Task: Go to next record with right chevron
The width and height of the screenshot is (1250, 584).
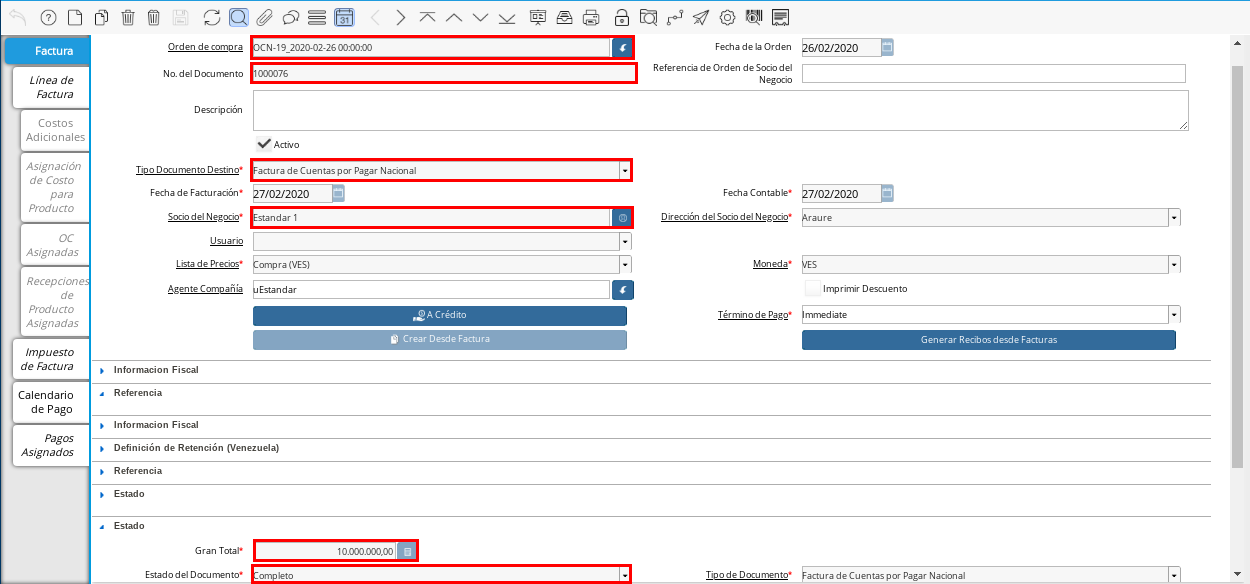Action: tap(400, 17)
